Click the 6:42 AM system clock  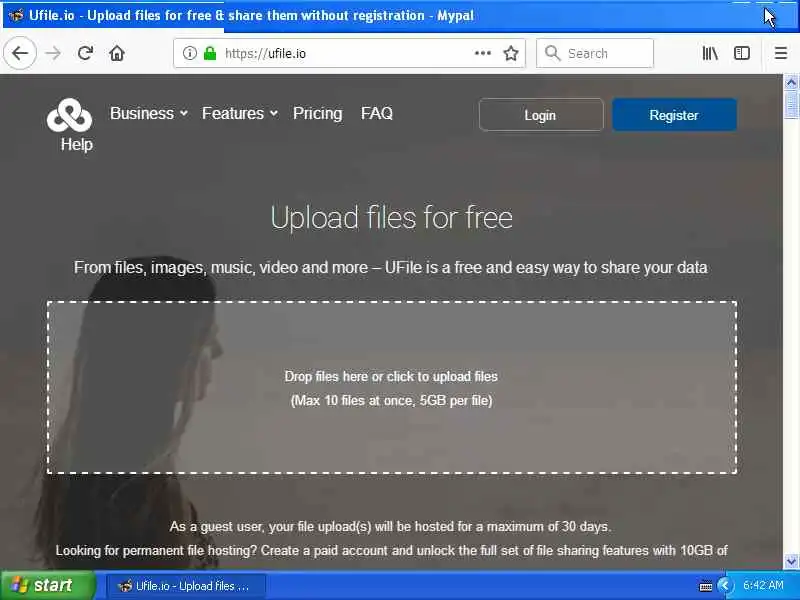763,585
